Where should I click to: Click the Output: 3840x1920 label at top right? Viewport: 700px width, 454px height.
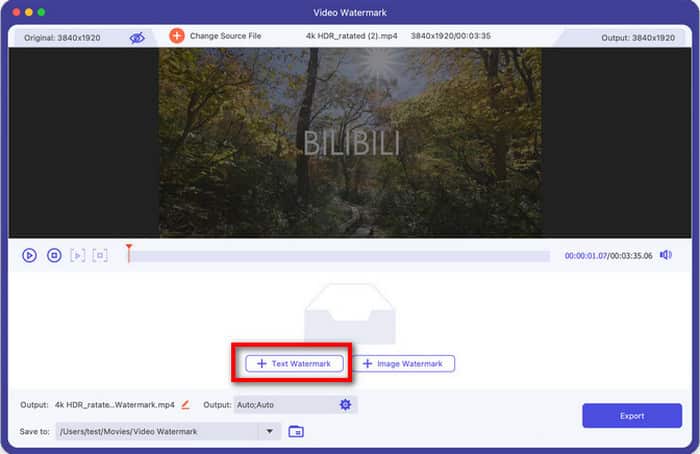click(638, 38)
